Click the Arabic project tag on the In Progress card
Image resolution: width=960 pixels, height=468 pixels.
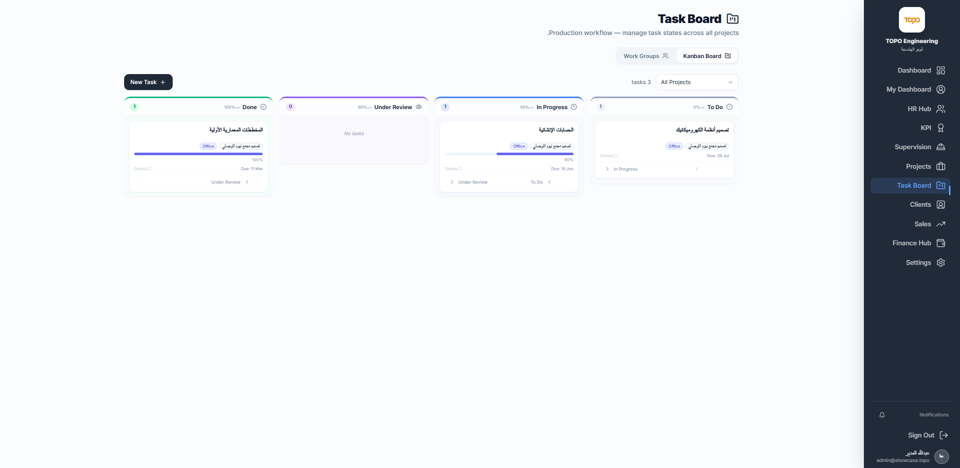pos(552,146)
